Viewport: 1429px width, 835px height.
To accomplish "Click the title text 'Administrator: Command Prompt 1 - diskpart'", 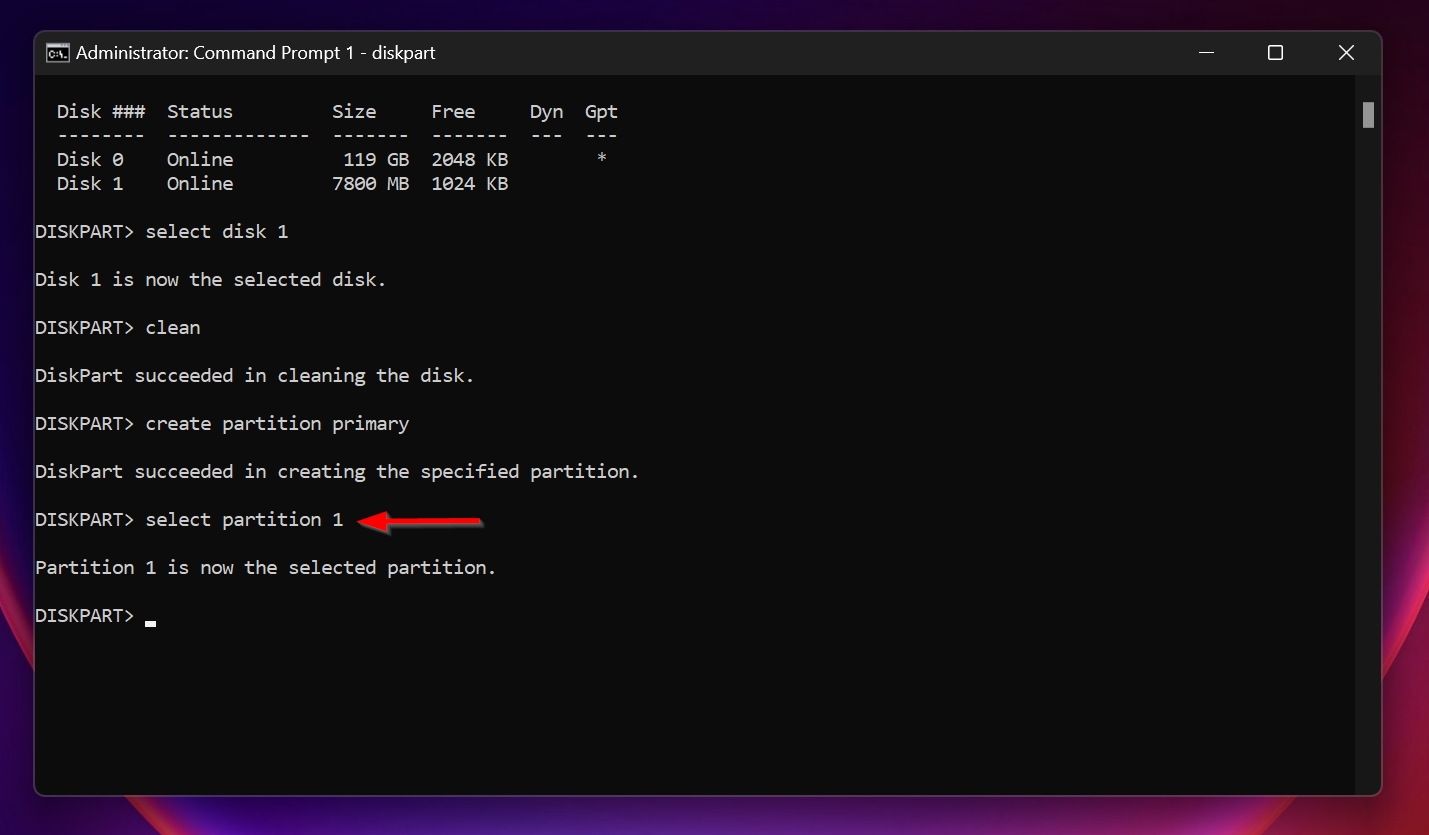I will (256, 53).
